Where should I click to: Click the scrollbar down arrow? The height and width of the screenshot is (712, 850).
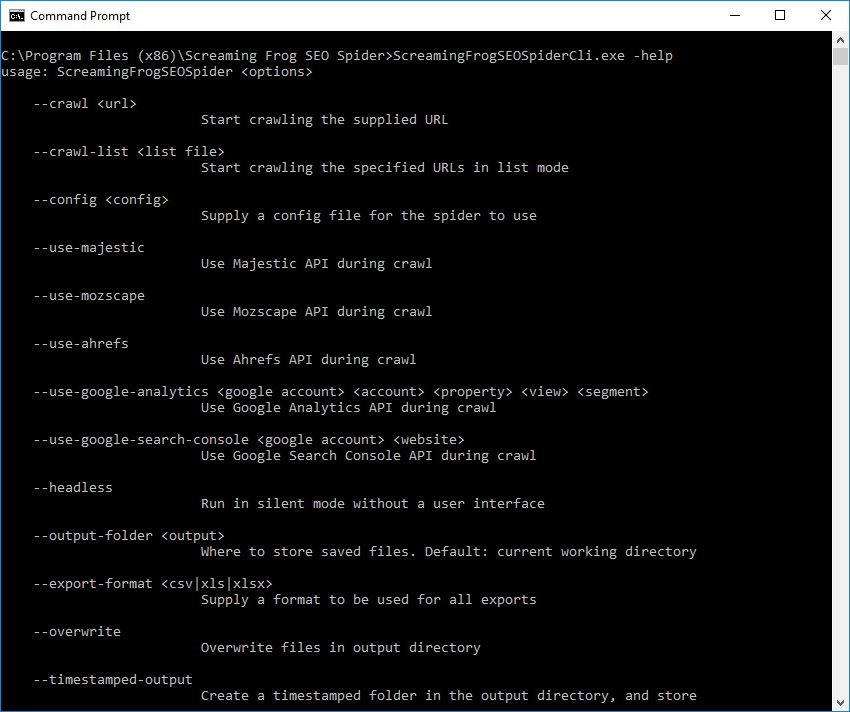(x=840, y=701)
